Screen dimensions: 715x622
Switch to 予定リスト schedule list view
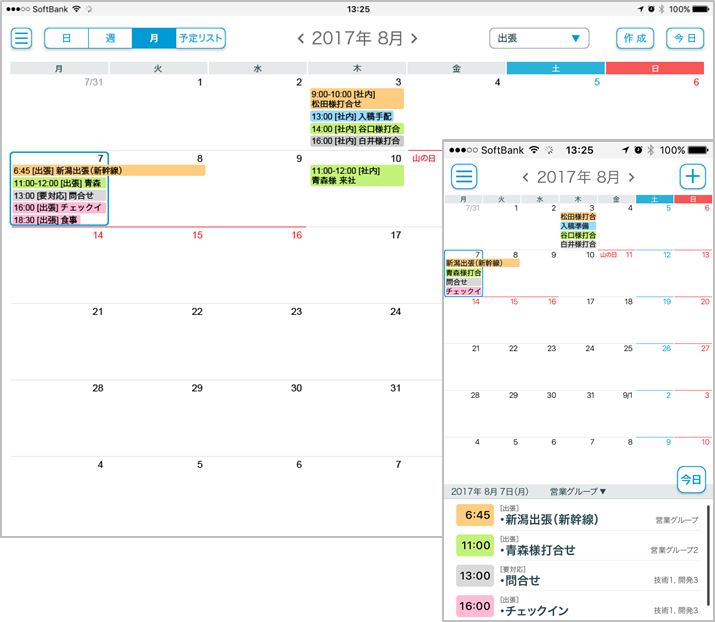click(x=200, y=39)
